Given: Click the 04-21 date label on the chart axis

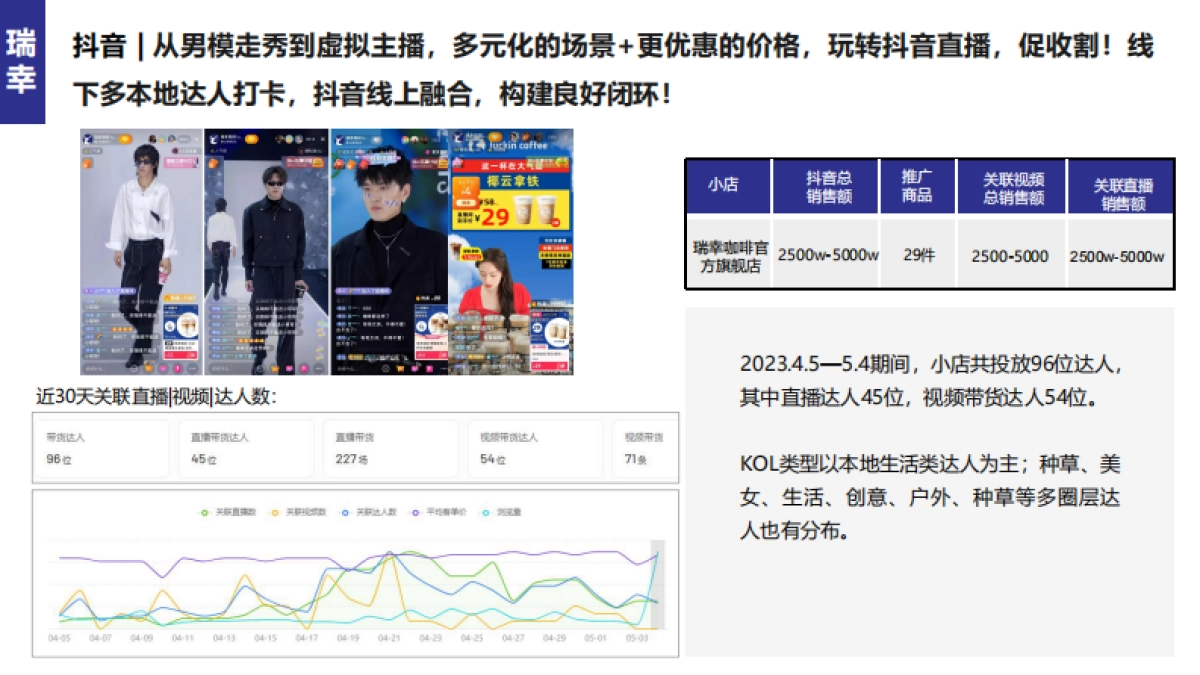Looking at the screenshot, I should (x=391, y=635).
